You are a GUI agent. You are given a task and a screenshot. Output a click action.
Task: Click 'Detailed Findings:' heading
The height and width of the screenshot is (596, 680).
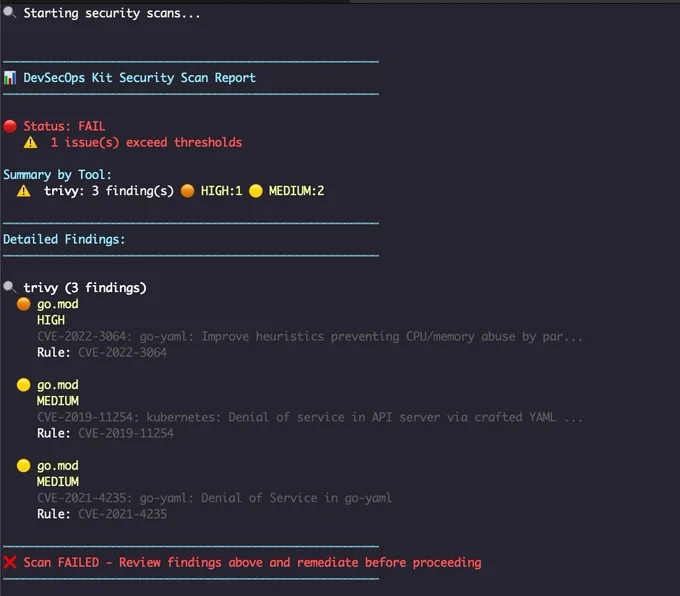(64, 239)
